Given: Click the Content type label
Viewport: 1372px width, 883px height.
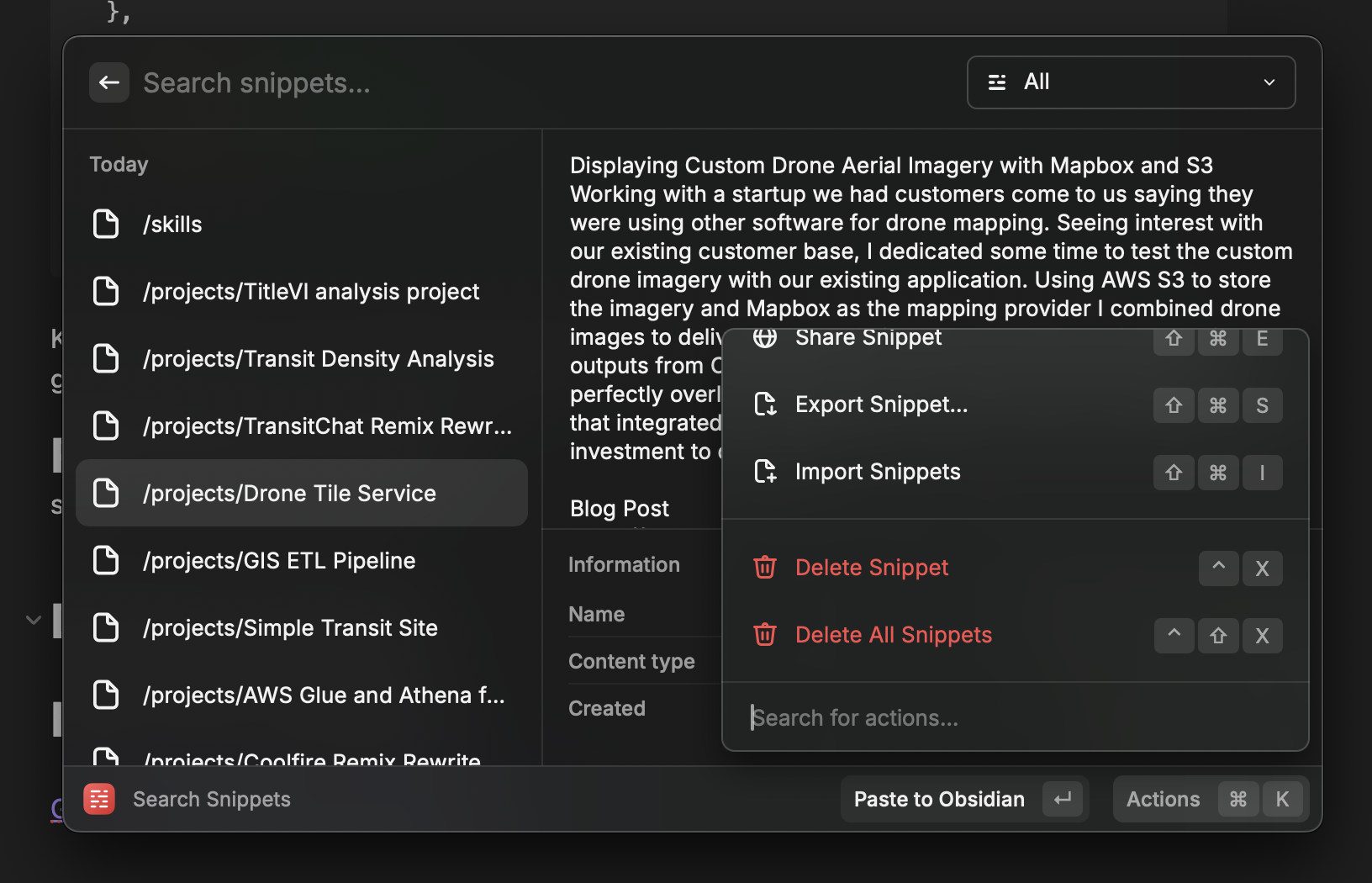Looking at the screenshot, I should coord(631,662).
